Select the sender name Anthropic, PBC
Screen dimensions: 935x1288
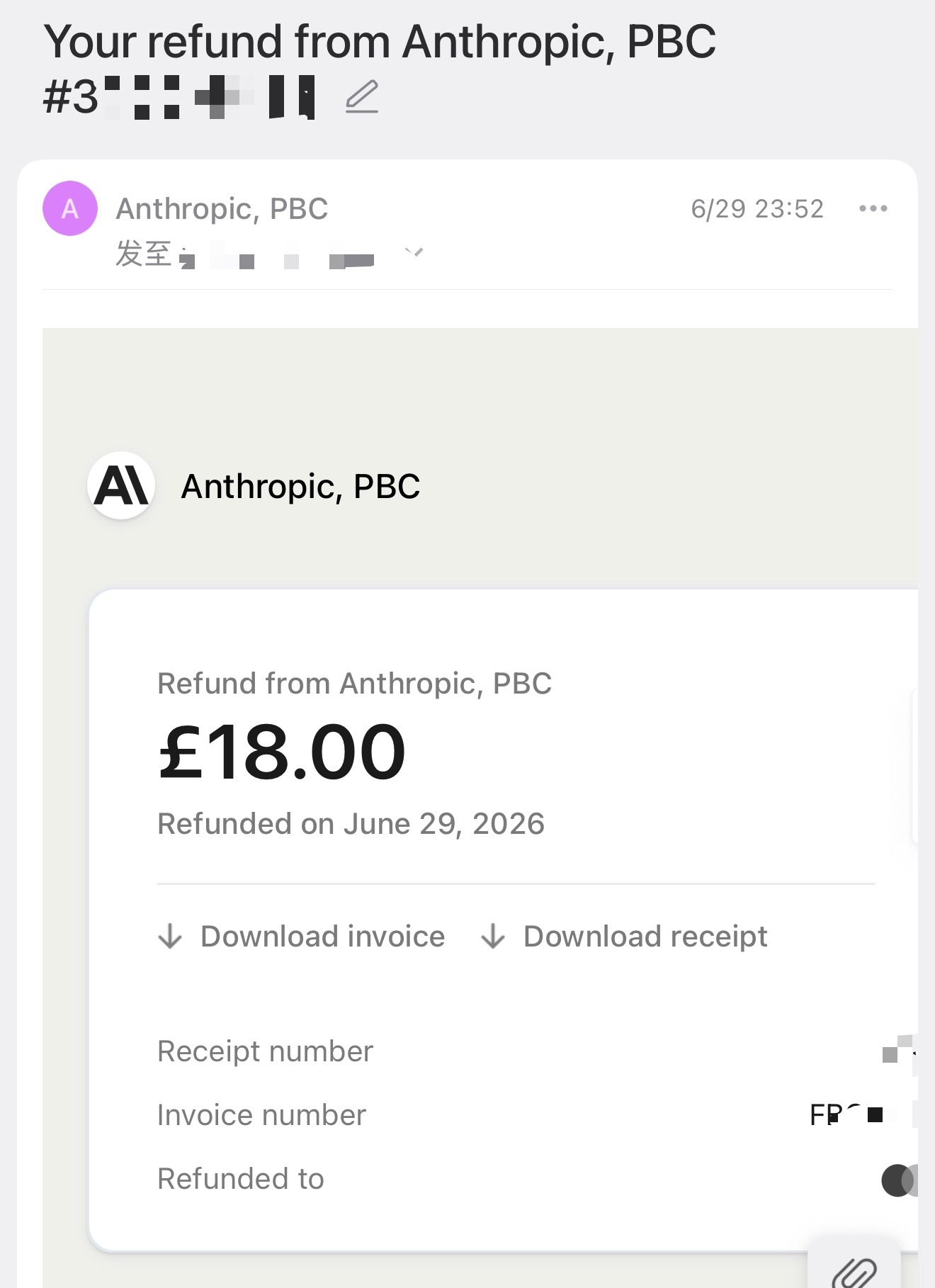(222, 208)
